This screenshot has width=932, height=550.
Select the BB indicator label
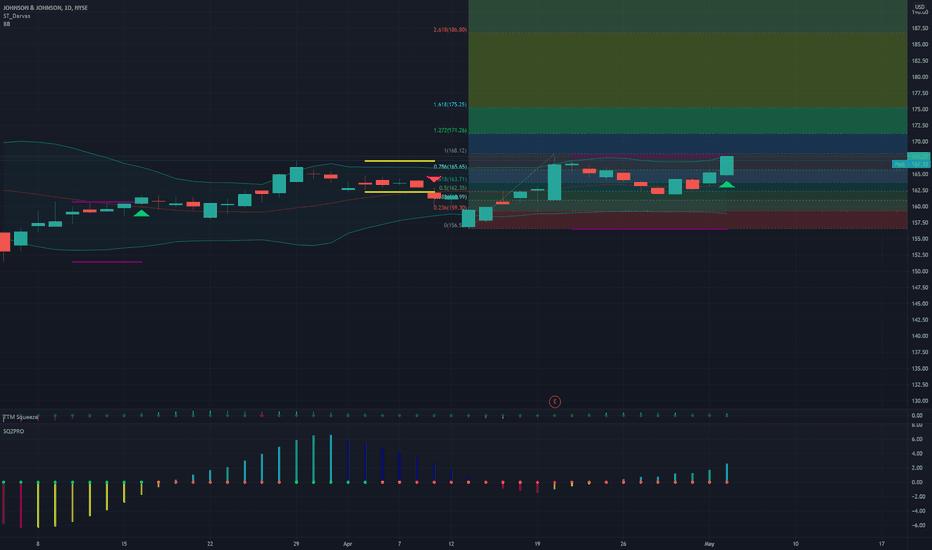click(x=7, y=24)
